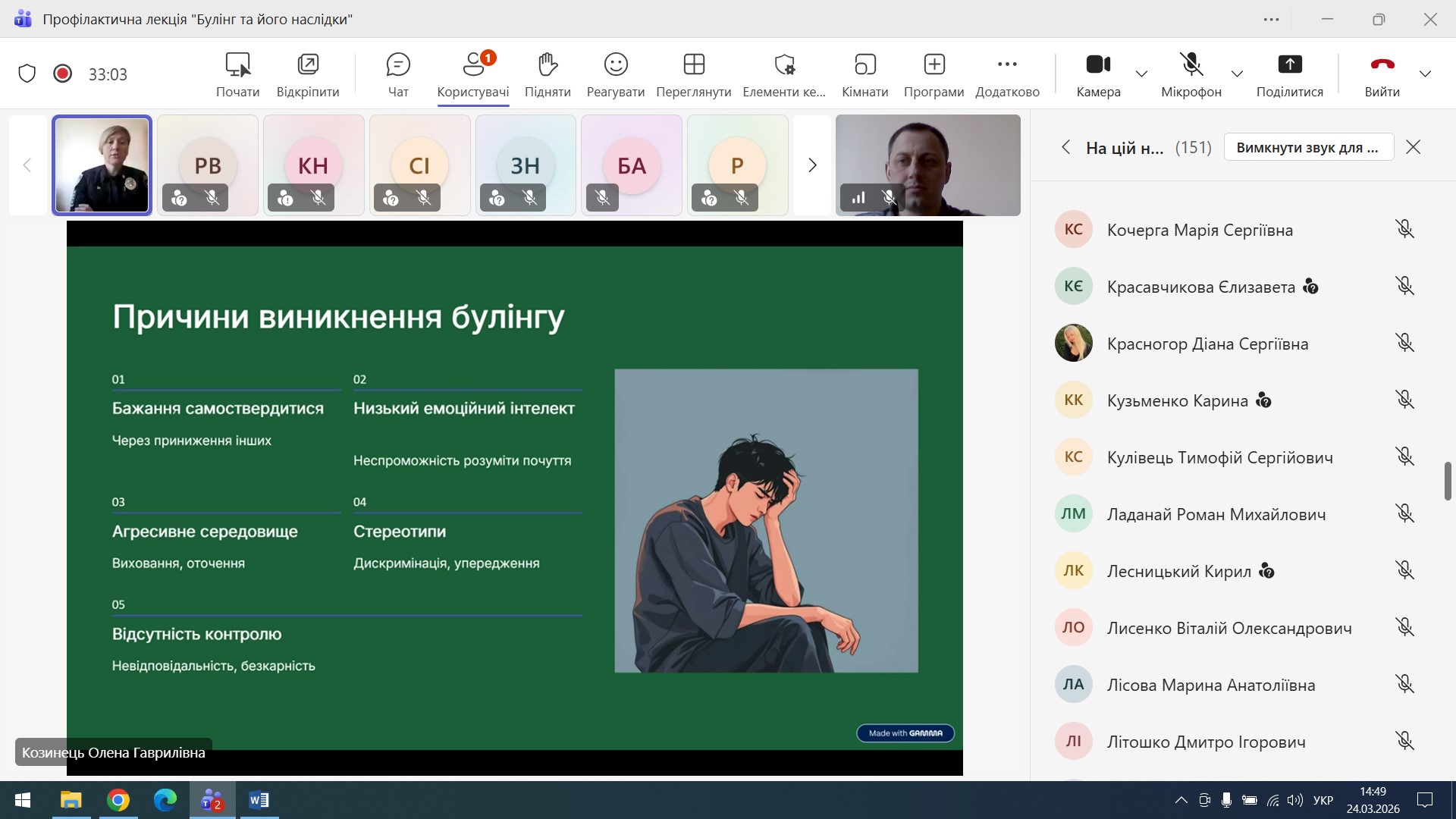Screen dimensions: 1456x819
Task: Click the Take control icon
Action: [238, 65]
